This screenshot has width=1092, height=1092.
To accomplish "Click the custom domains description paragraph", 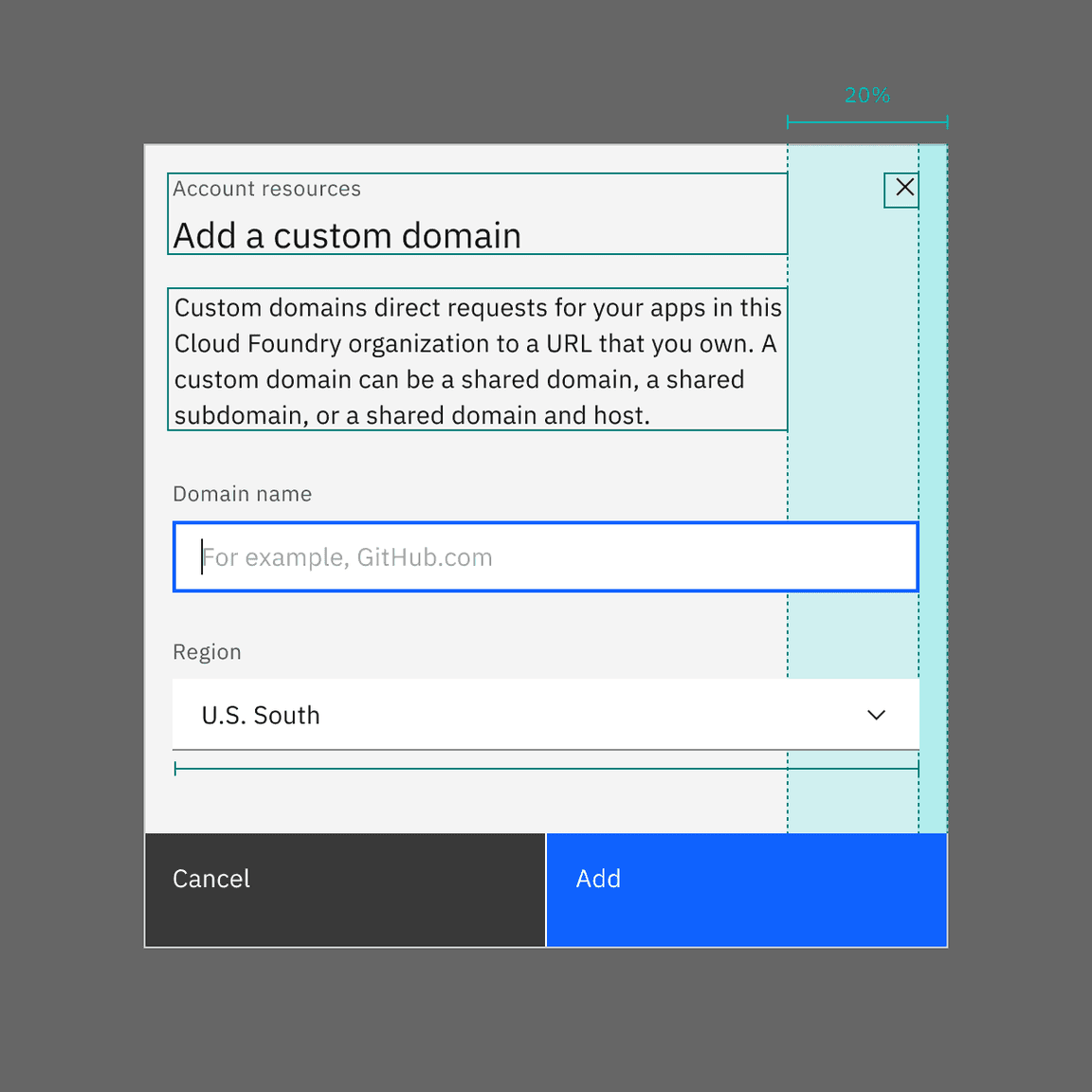I will coord(477,360).
